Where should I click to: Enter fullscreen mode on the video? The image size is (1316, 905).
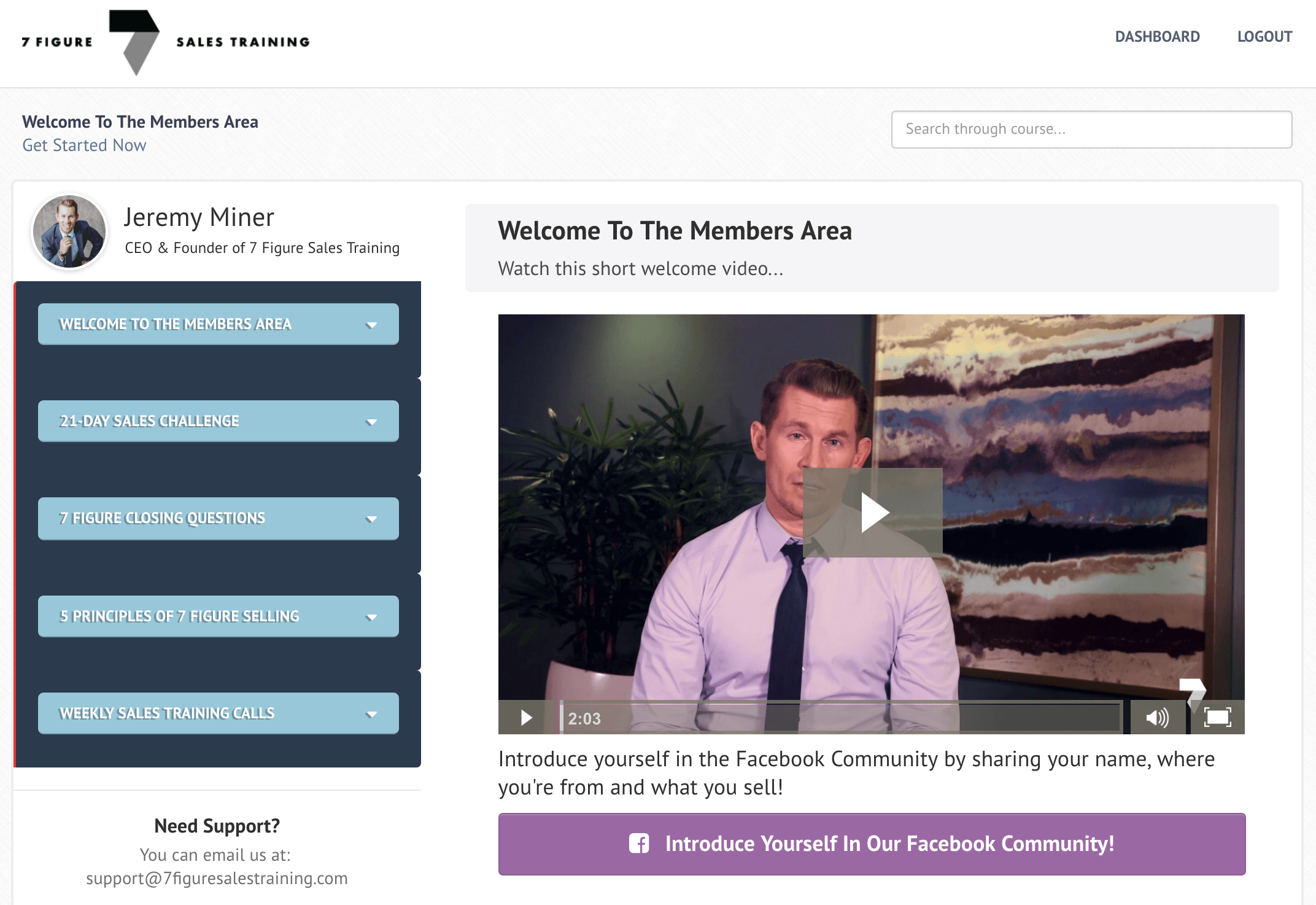(x=1217, y=718)
